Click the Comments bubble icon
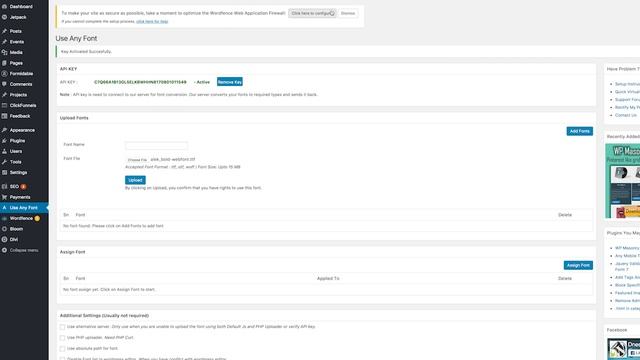This screenshot has width=640, height=360. pos(4,84)
